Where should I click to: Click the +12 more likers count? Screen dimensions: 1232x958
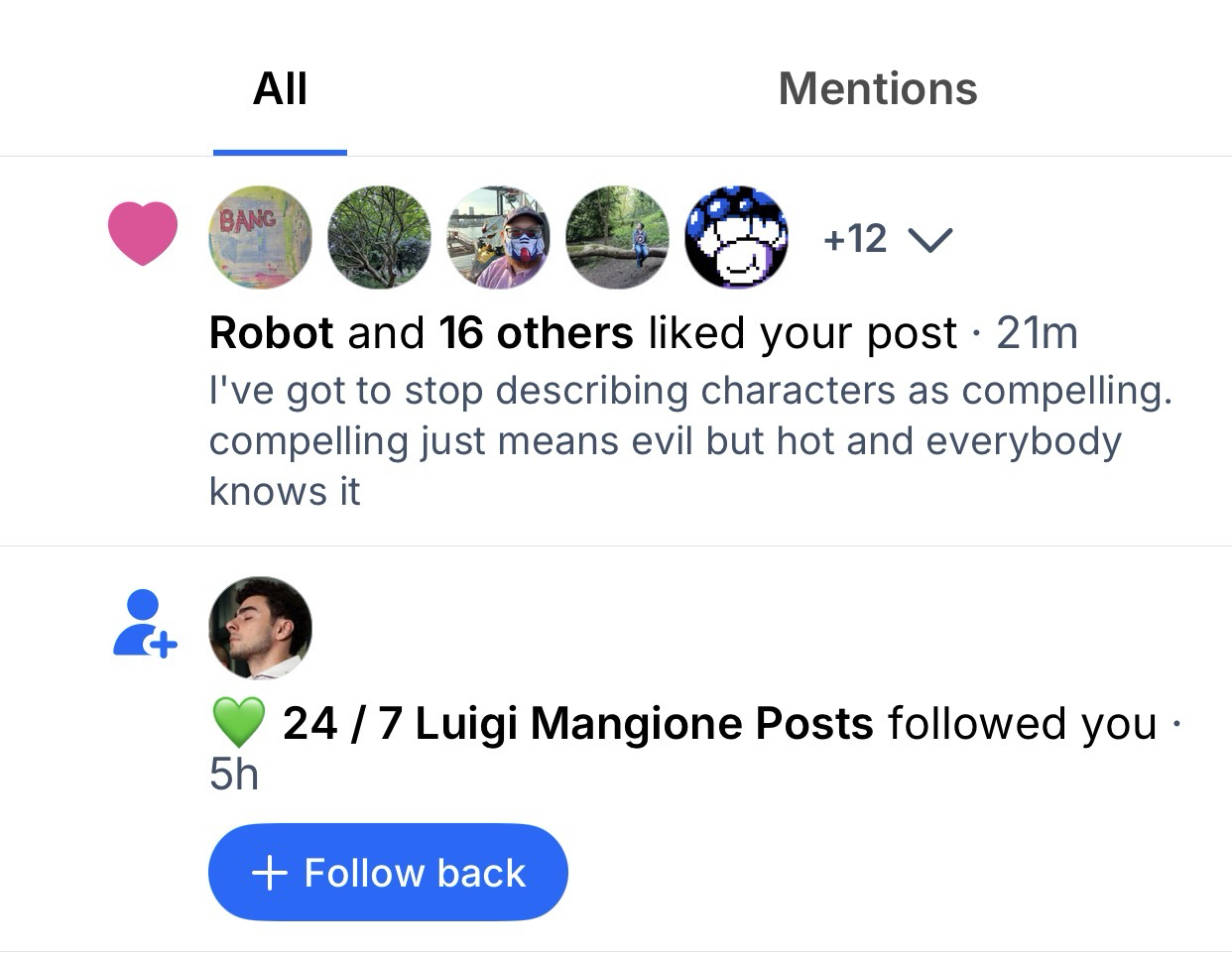click(854, 239)
